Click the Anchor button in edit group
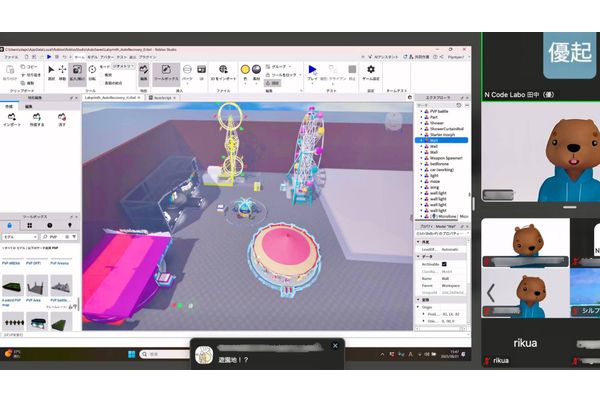This screenshot has height=400, width=600. pos(272,83)
